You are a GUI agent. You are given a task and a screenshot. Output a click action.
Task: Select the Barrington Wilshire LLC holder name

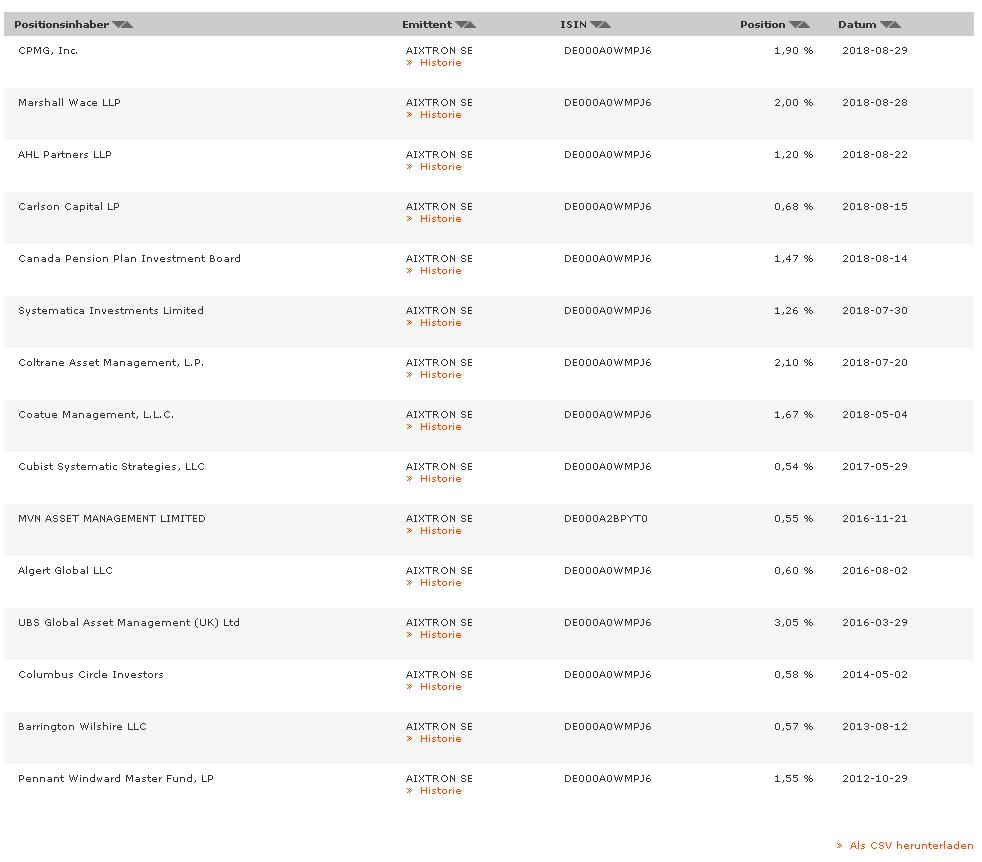(82, 727)
